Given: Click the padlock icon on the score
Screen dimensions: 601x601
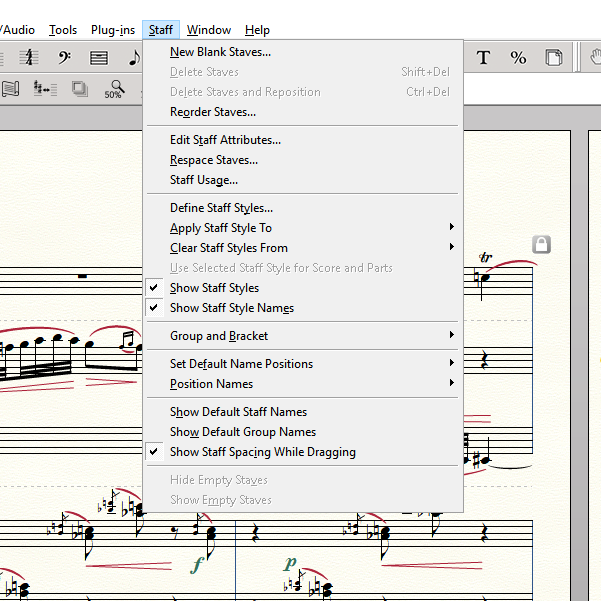Looking at the screenshot, I should pyautogui.click(x=541, y=244).
